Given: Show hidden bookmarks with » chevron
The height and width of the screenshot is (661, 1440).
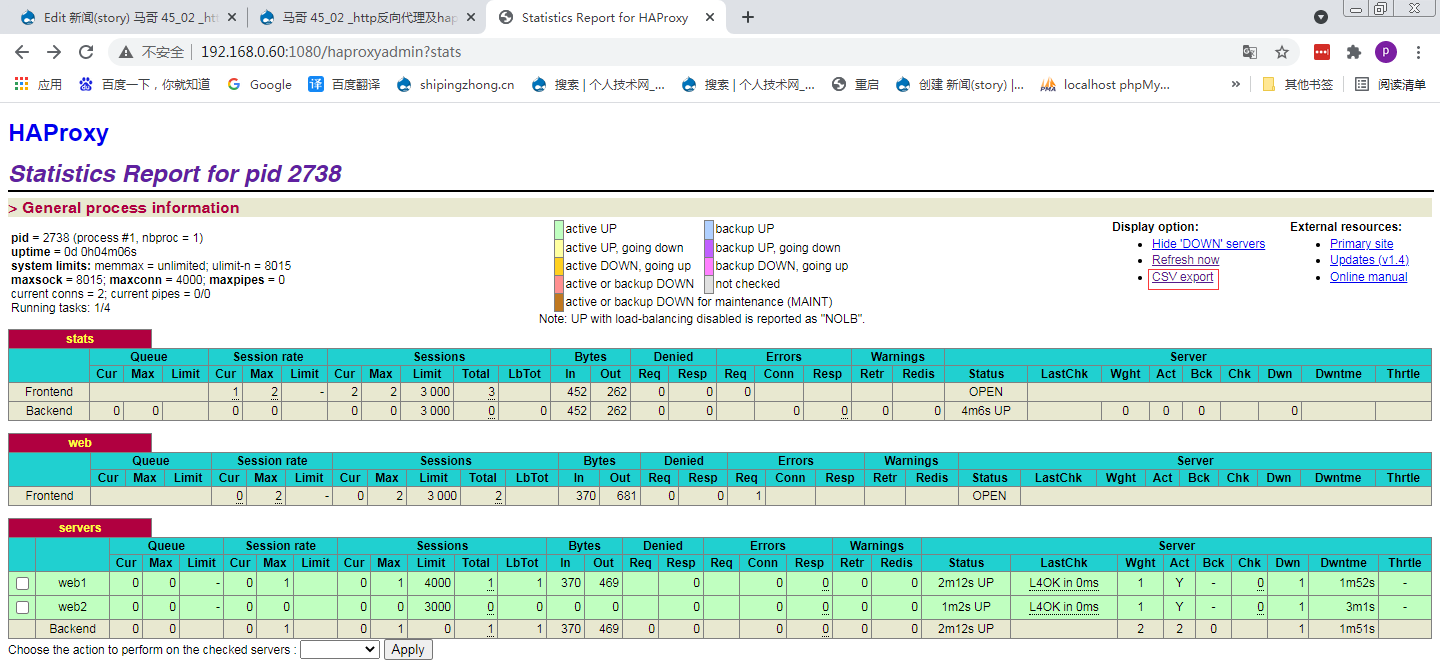Looking at the screenshot, I should point(1236,84).
